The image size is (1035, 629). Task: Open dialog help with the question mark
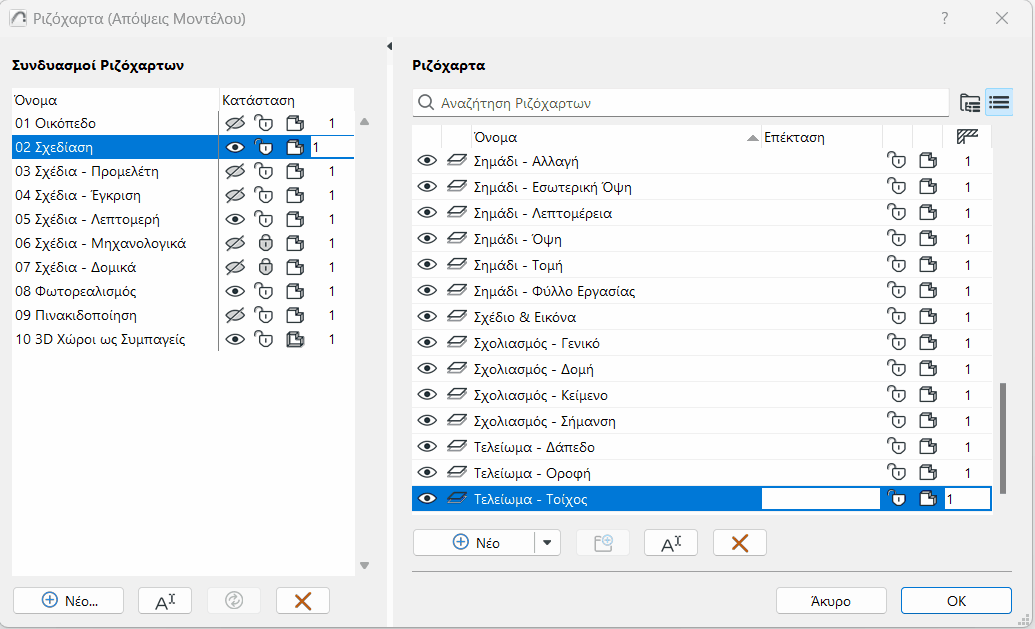point(945,18)
